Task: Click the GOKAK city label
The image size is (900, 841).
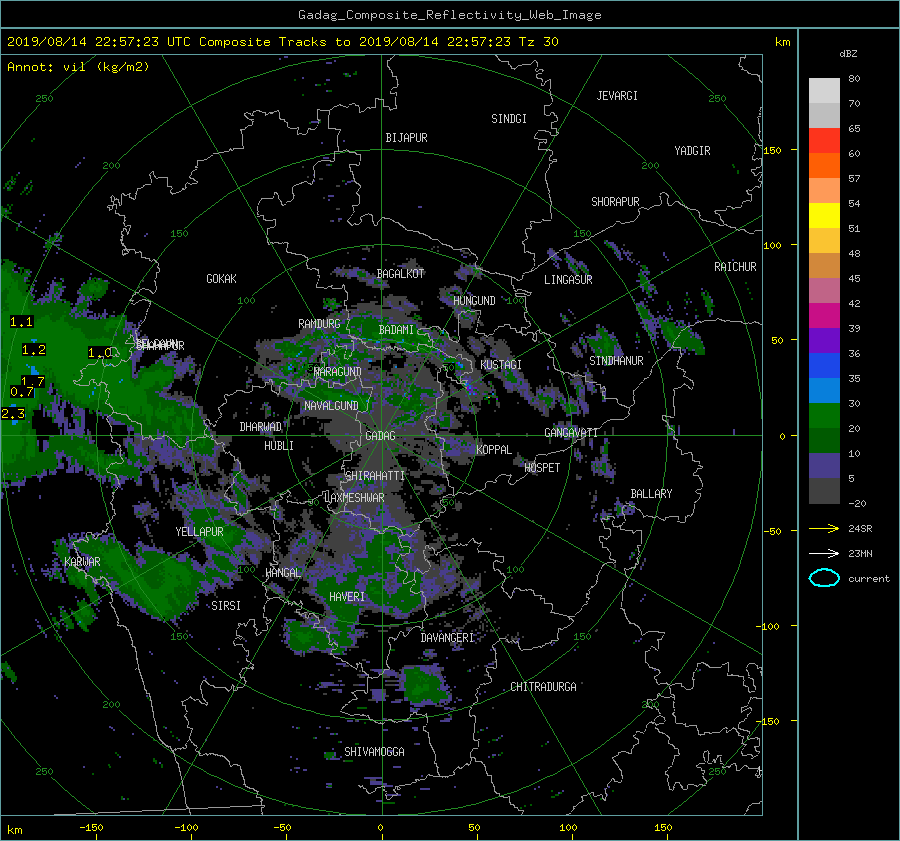Action: (222, 278)
